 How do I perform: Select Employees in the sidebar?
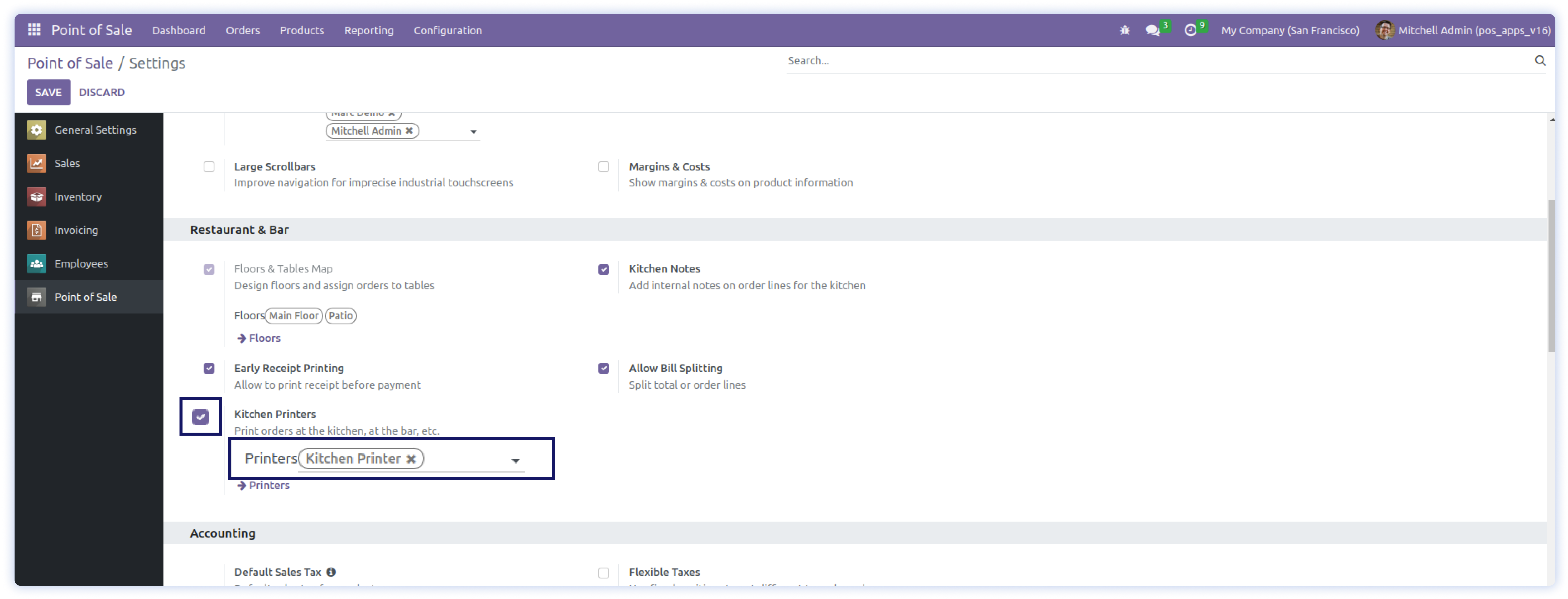(89, 263)
